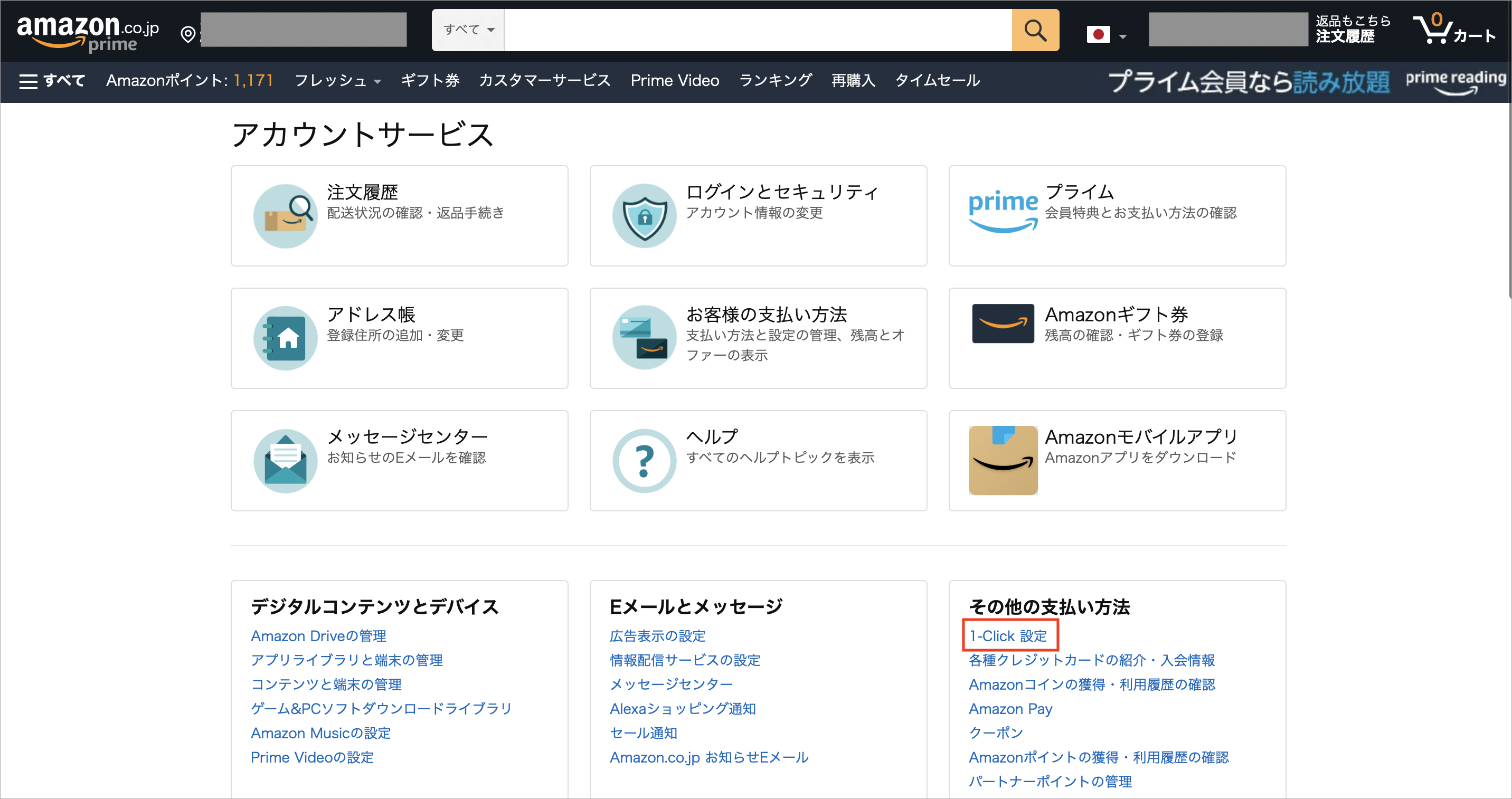Open the Amazonモバイルアプリ card title

[x=1141, y=437]
